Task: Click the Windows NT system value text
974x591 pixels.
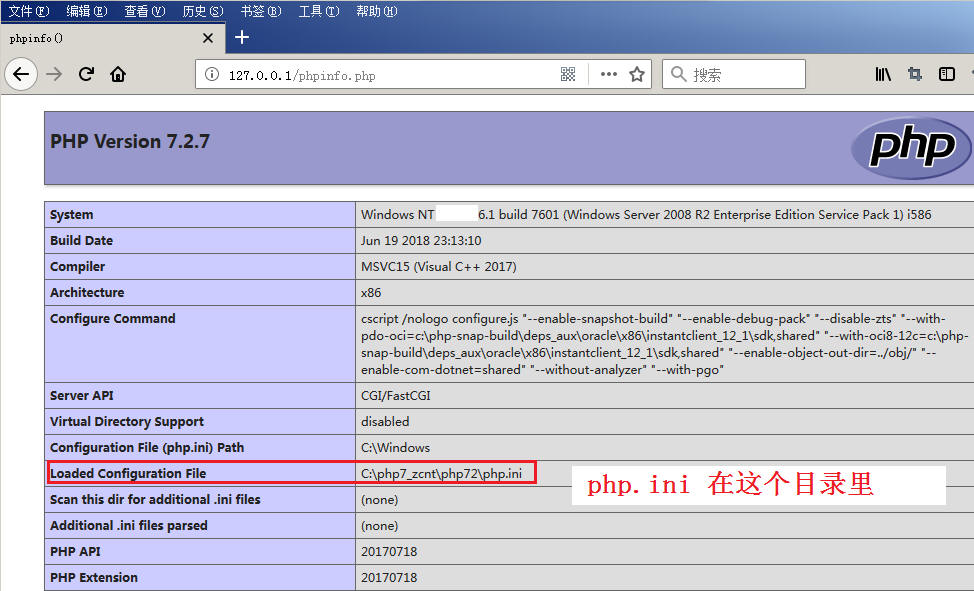Action: coord(646,214)
